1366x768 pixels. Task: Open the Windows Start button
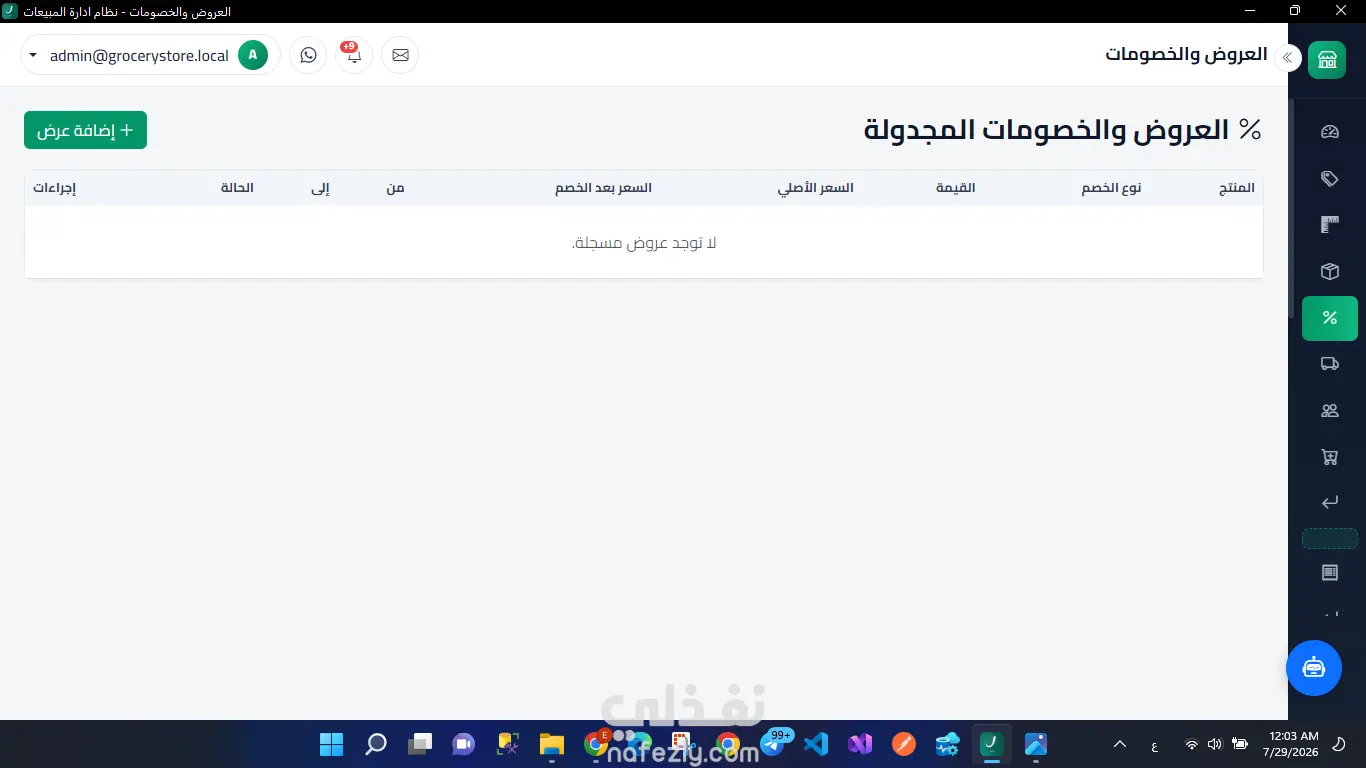(x=331, y=744)
